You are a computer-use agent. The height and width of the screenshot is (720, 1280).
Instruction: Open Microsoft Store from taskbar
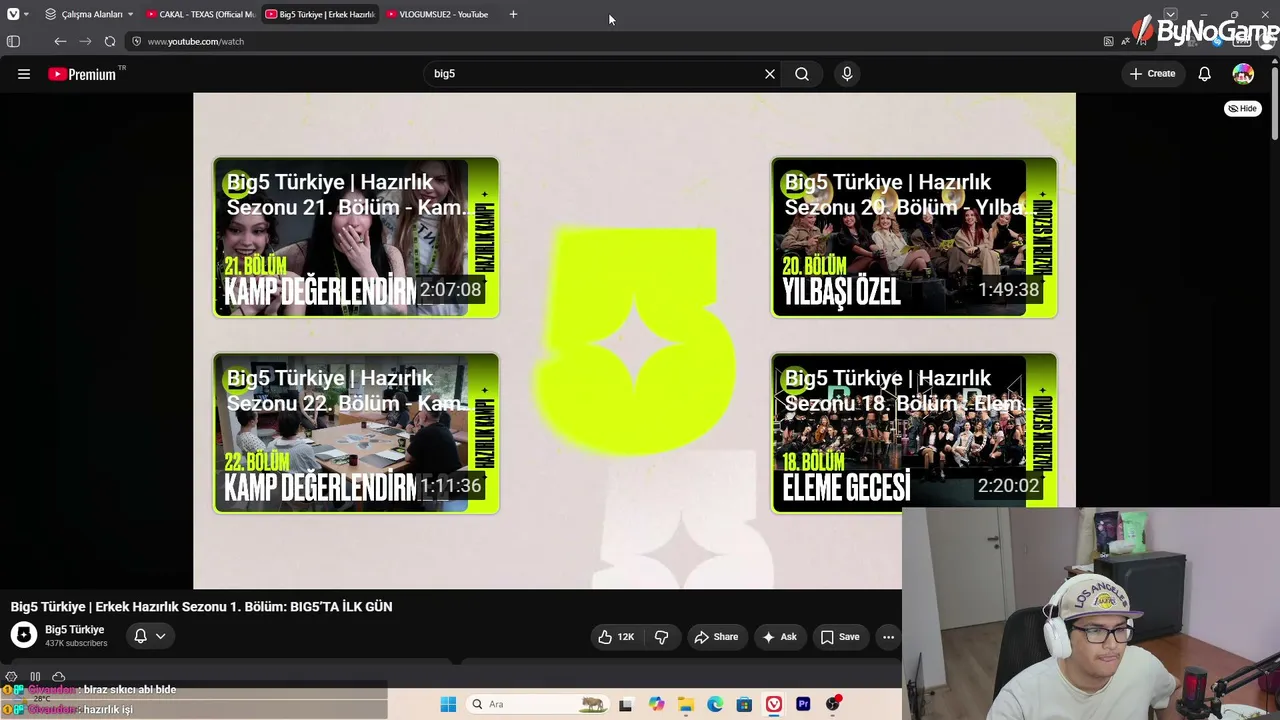(x=744, y=704)
